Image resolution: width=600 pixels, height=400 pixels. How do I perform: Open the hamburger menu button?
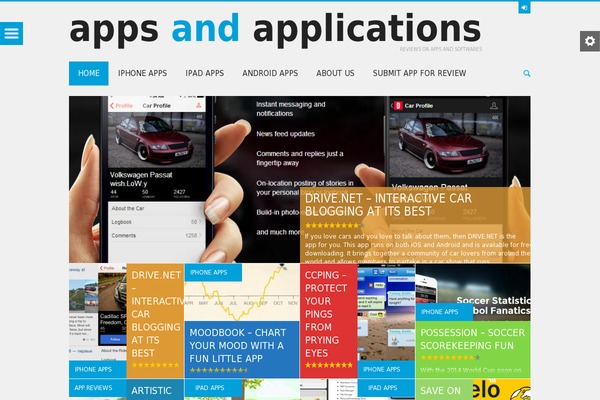(11, 33)
